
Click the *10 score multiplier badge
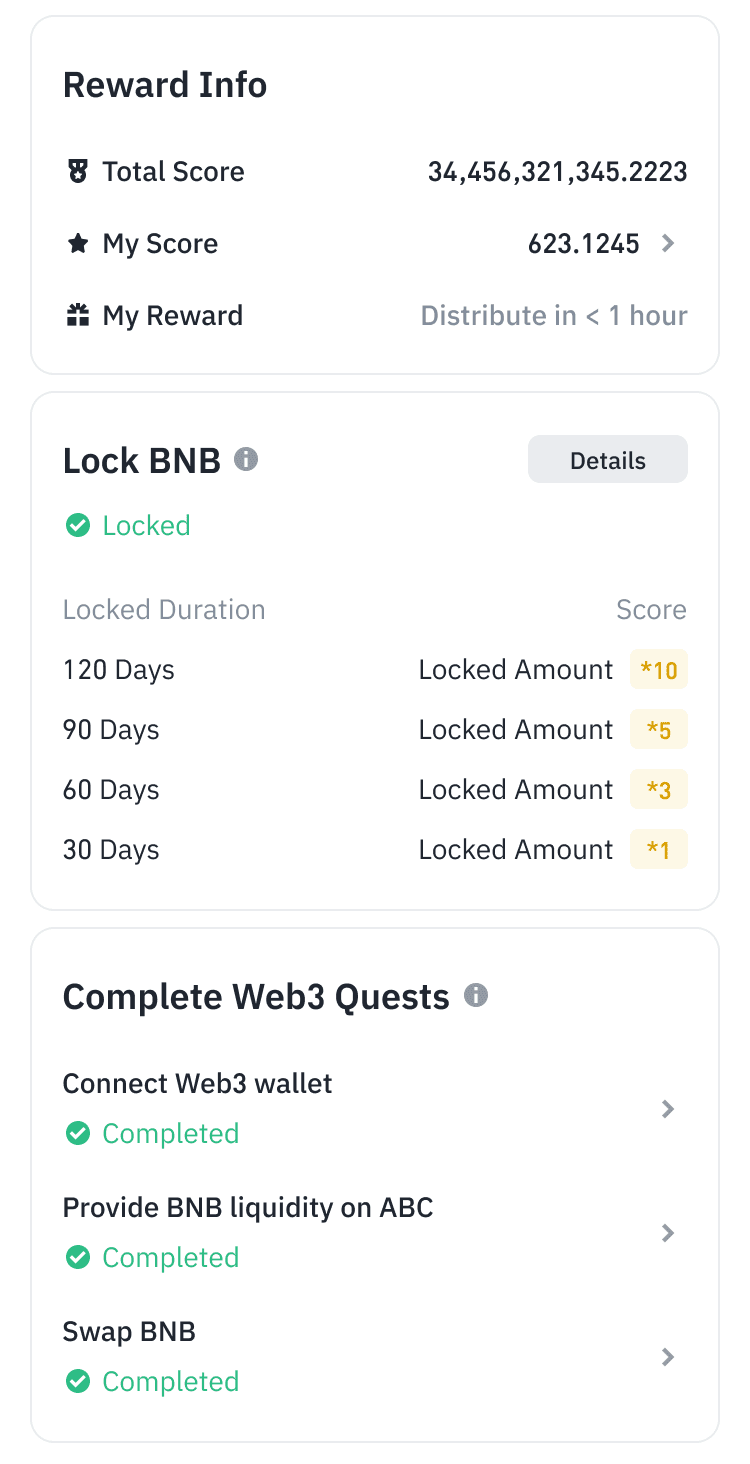[659, 670]
